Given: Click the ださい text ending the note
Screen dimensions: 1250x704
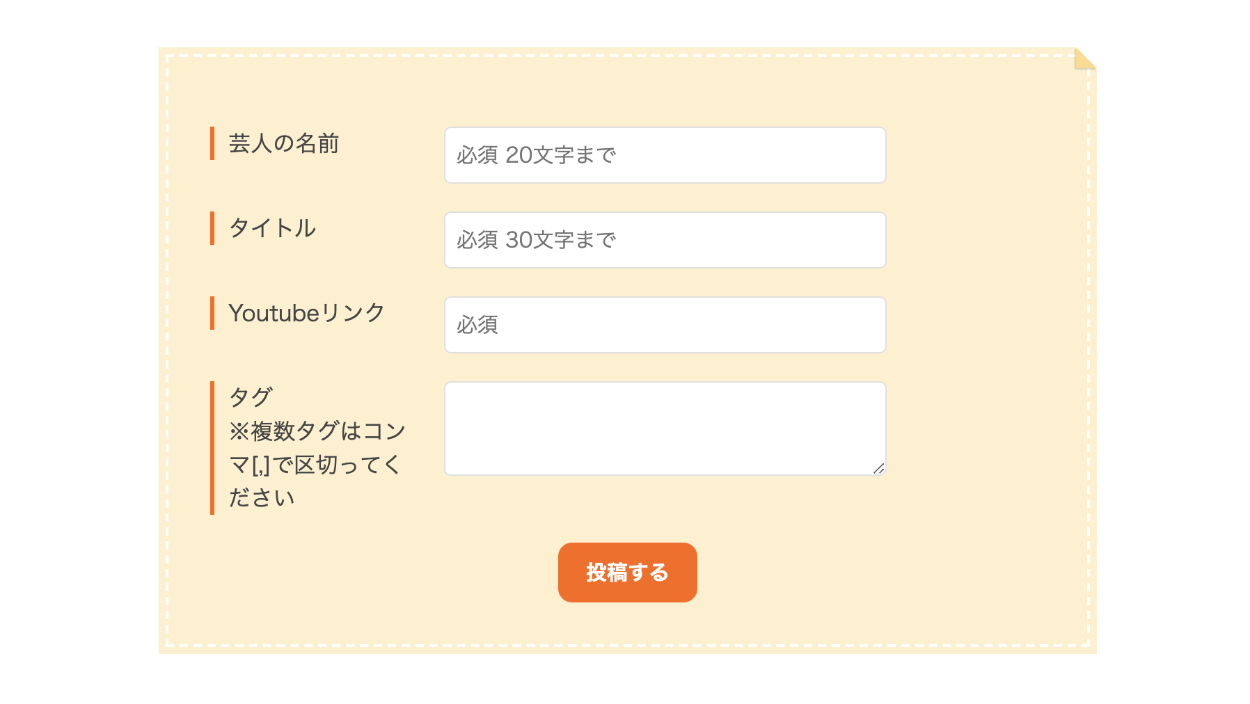Looking at the screenshot, I should pos(262,498).
